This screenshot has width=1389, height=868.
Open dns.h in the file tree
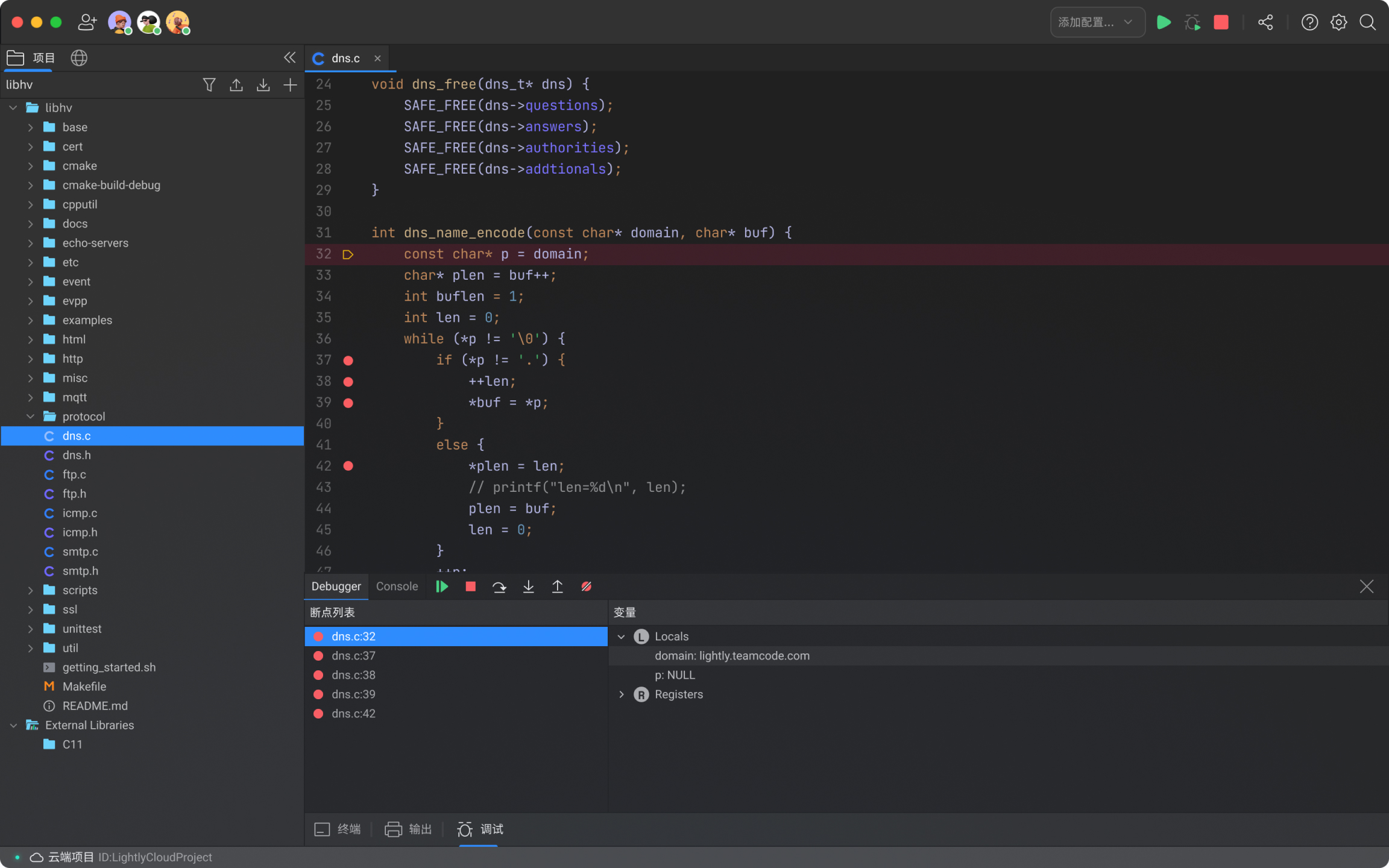tap(152, 455)
